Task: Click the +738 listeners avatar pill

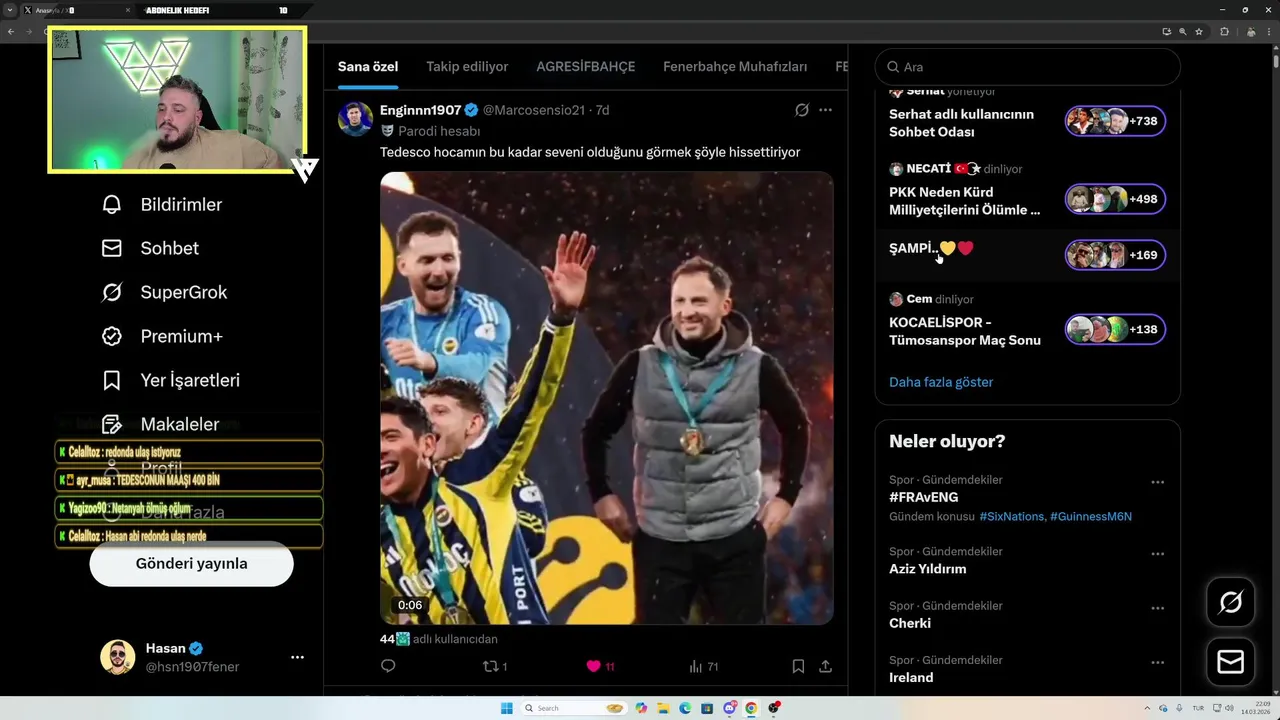Action: pos(1115,121)
